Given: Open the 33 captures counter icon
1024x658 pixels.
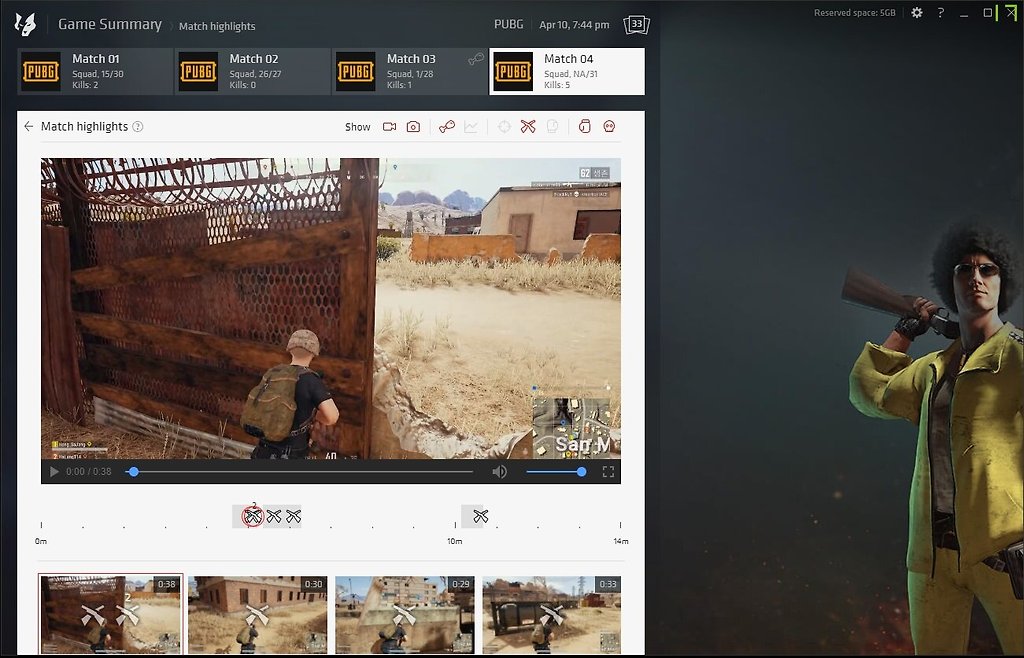Looking at the screenshot, I should pos(636,25).
